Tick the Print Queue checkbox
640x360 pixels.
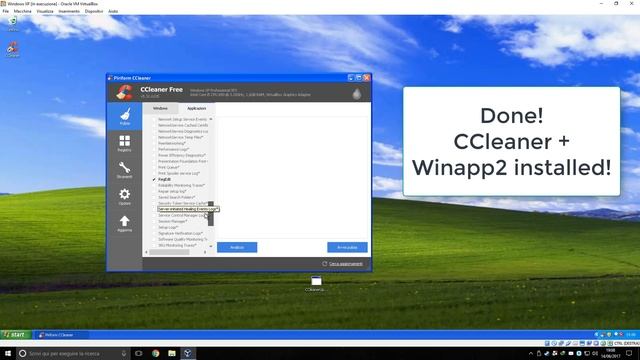coord(154,167)
